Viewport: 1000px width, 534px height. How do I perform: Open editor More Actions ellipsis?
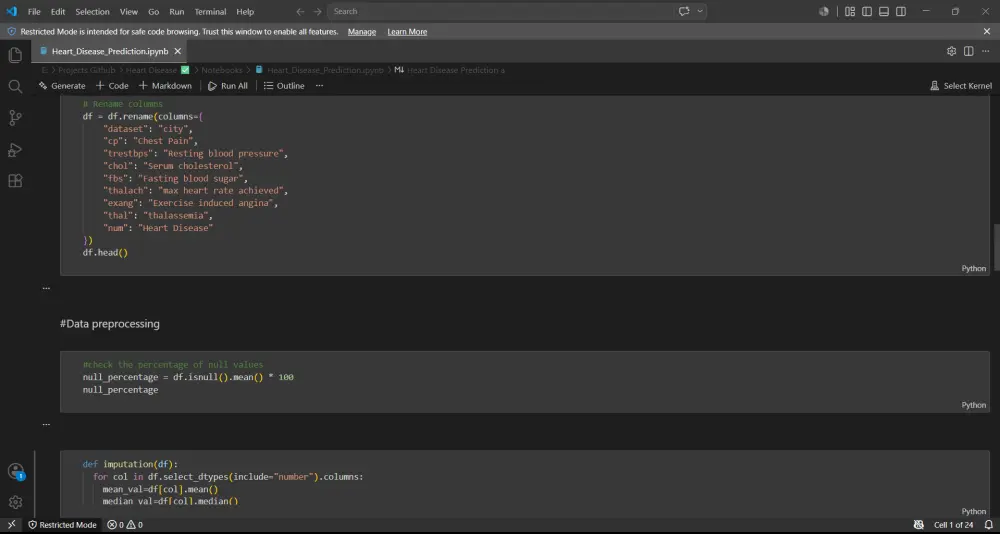click(986, 51)
